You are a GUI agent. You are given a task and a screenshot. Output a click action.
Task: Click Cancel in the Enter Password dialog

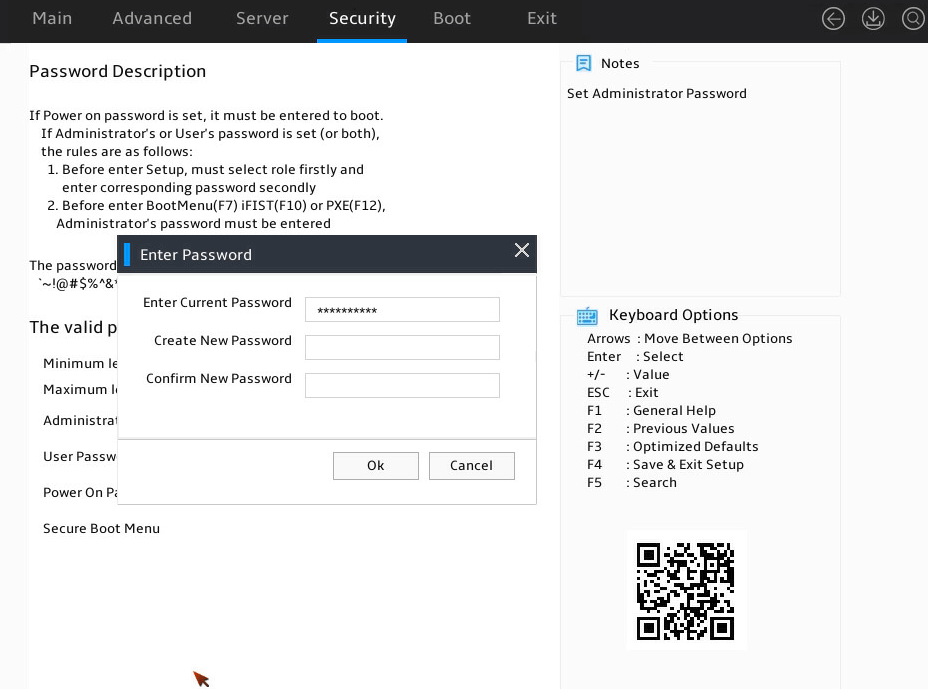click(x=472, y=466)
